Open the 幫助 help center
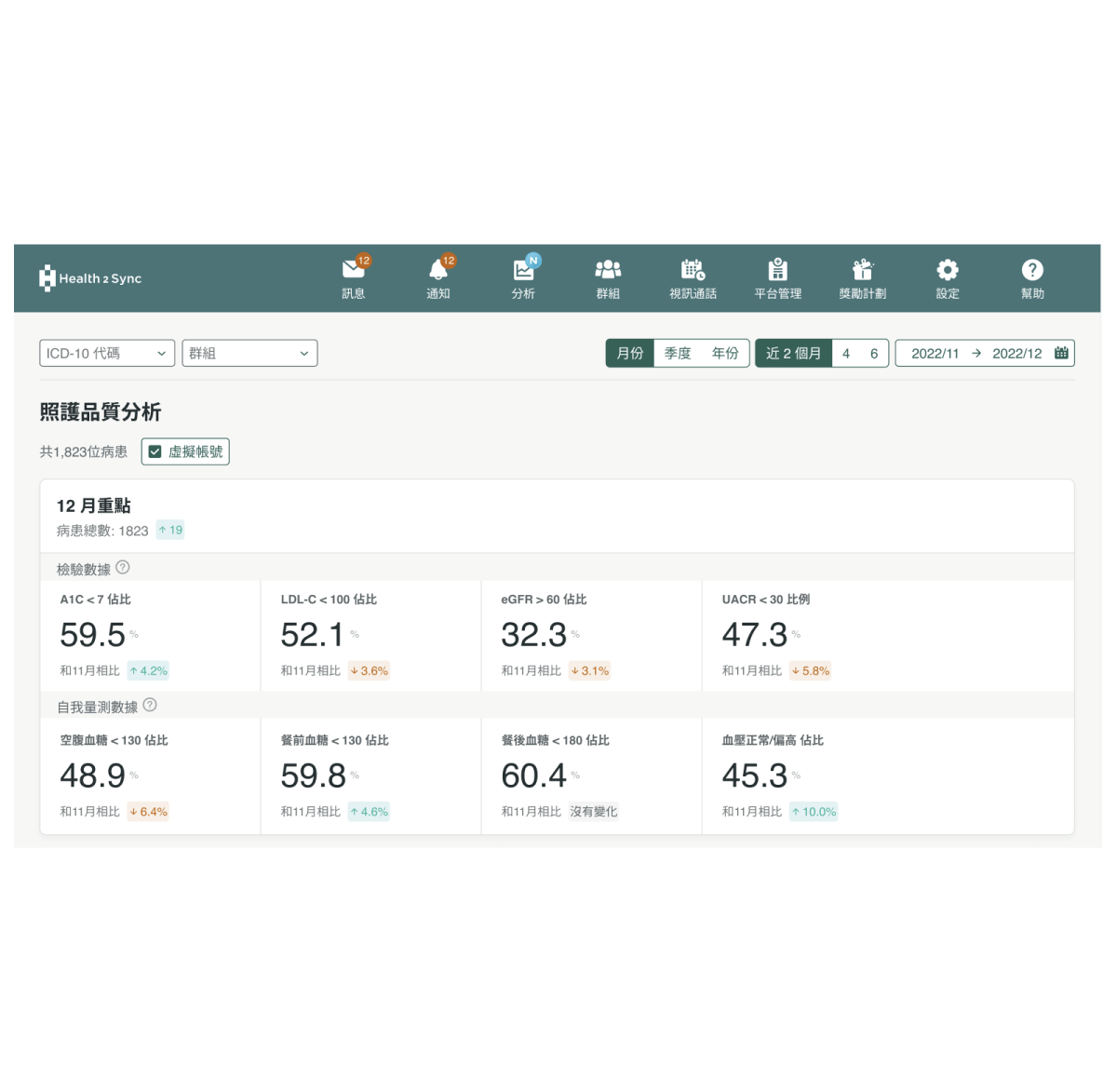The width and height of the screenshot is (1117, 1092). click(1032, 277)
